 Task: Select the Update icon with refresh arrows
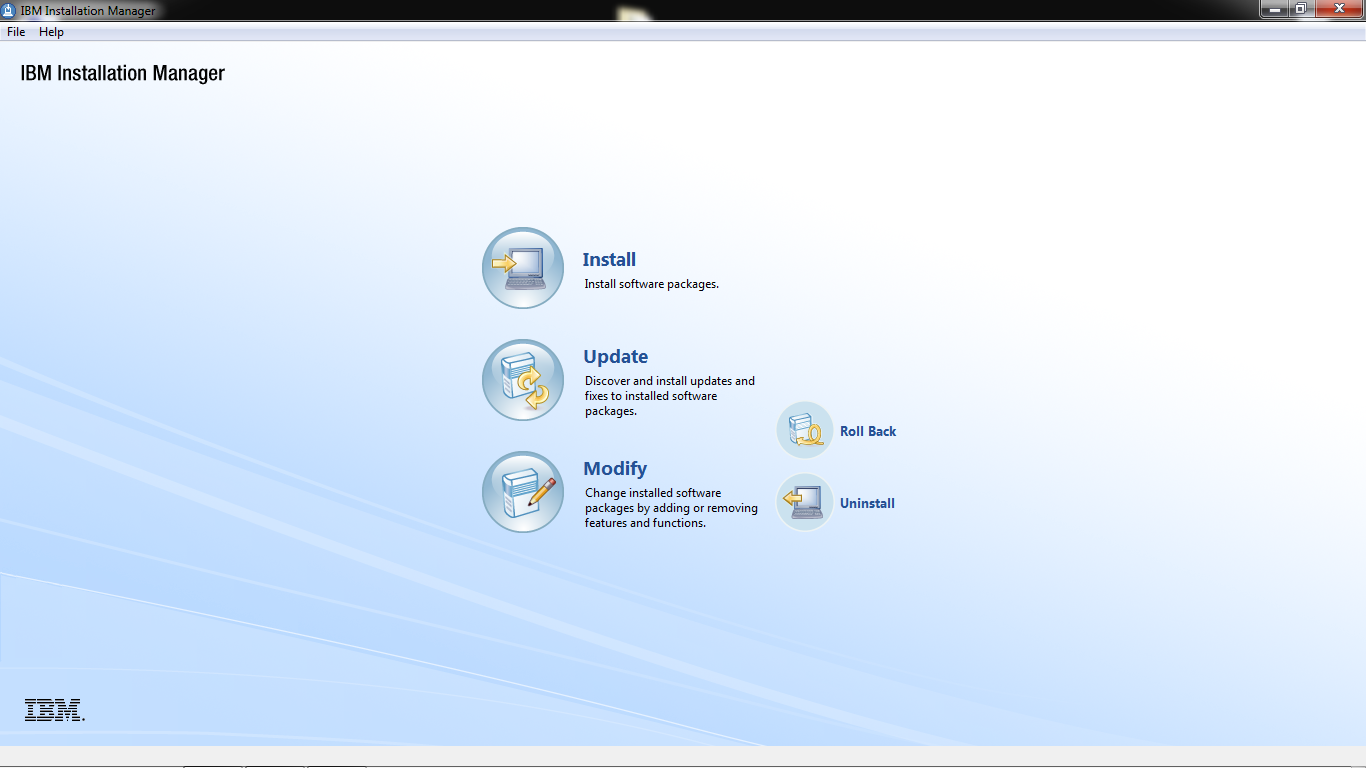522,380
